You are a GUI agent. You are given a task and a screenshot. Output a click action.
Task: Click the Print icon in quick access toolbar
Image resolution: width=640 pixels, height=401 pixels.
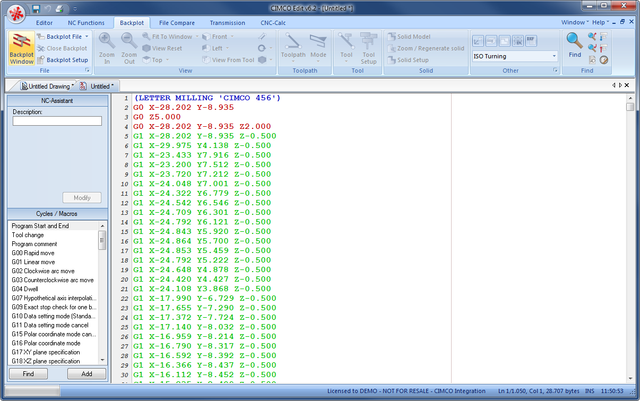click(60, 9)
